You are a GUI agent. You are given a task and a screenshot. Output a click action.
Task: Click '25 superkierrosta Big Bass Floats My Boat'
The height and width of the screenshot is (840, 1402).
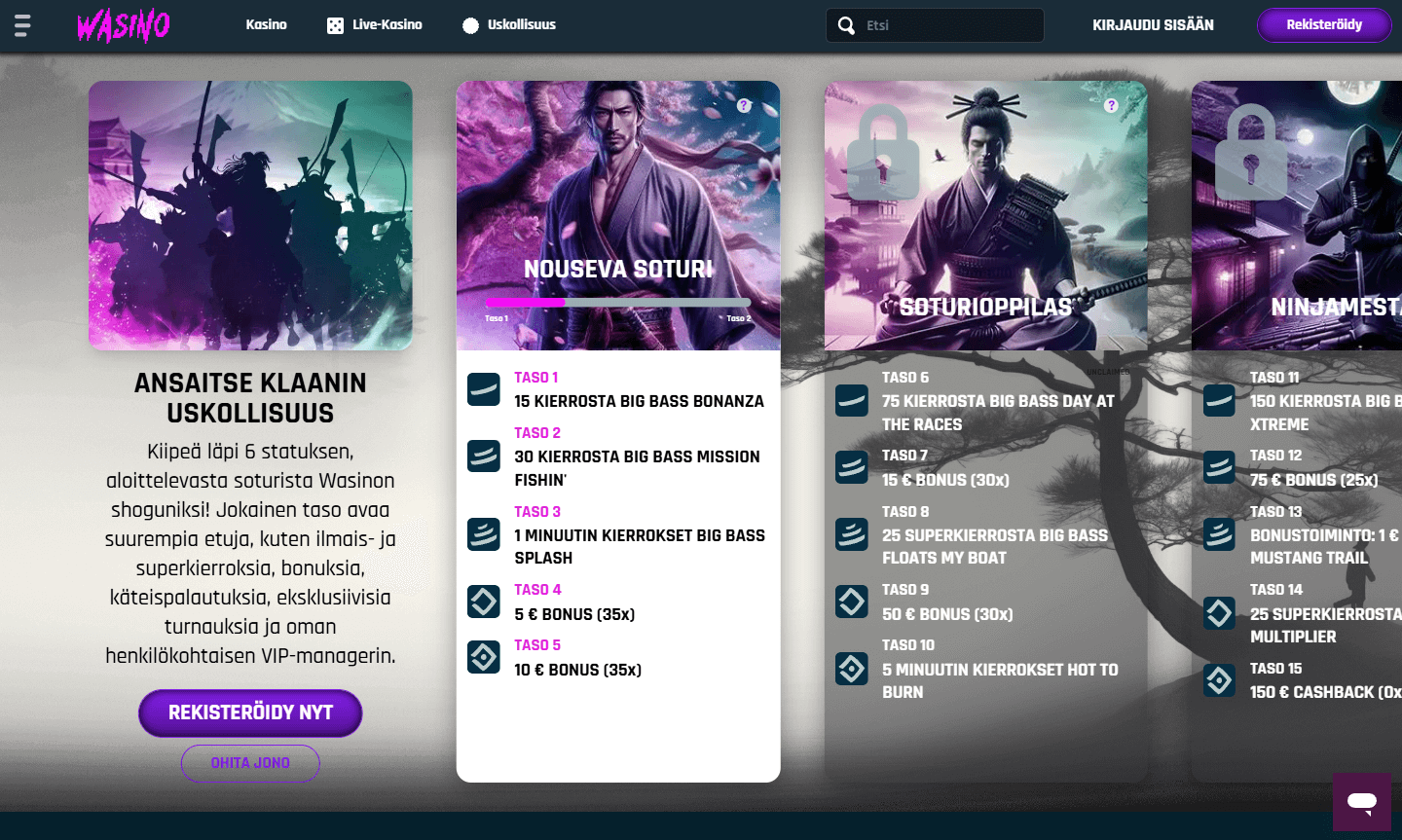coord(995,547)
